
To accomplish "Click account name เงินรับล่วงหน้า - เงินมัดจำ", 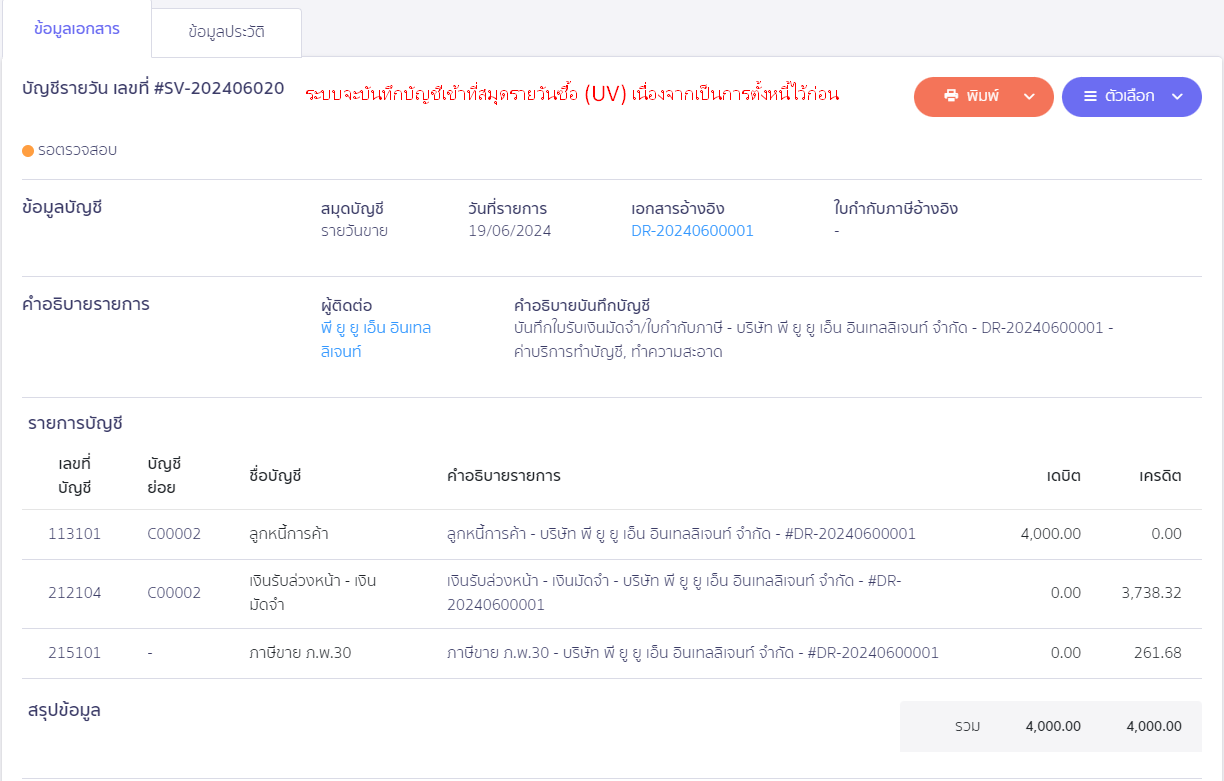I will 312,593.
